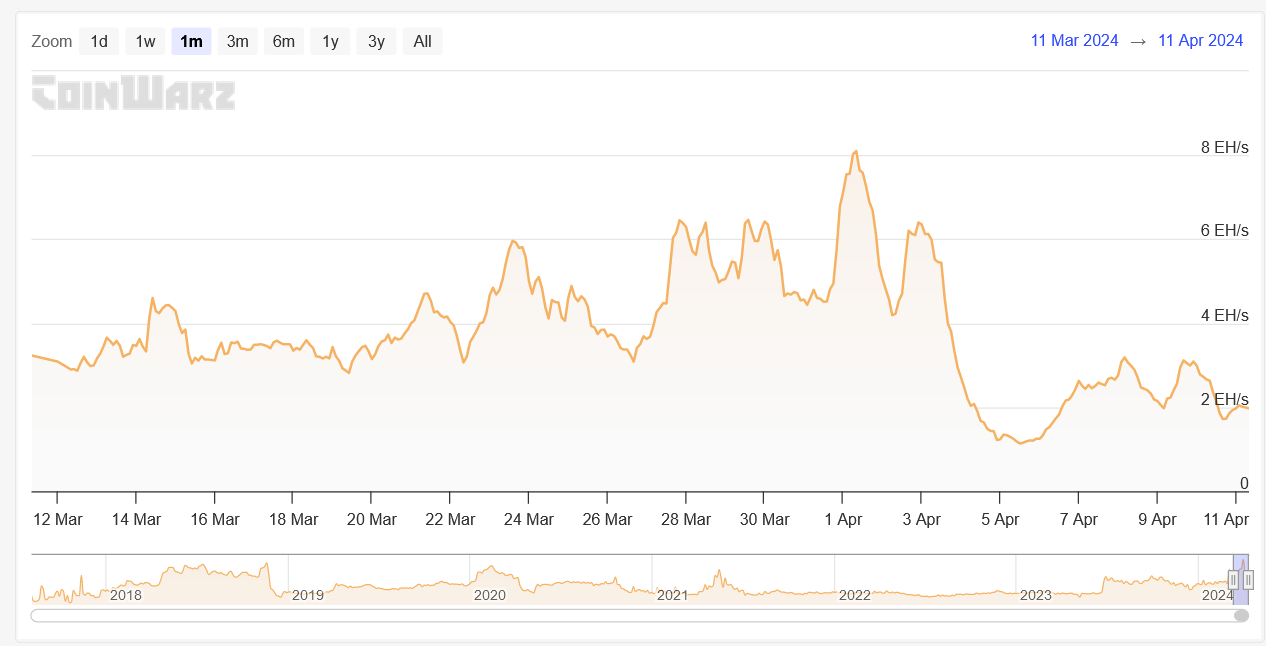The height and width of the screenshot is (646, 1266).
Task: Switch zoom to 1w
Action: click(x=145, y=41)
